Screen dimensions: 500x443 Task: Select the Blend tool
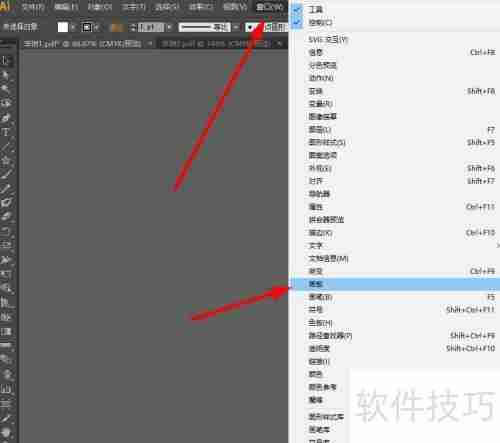[6, 360]
